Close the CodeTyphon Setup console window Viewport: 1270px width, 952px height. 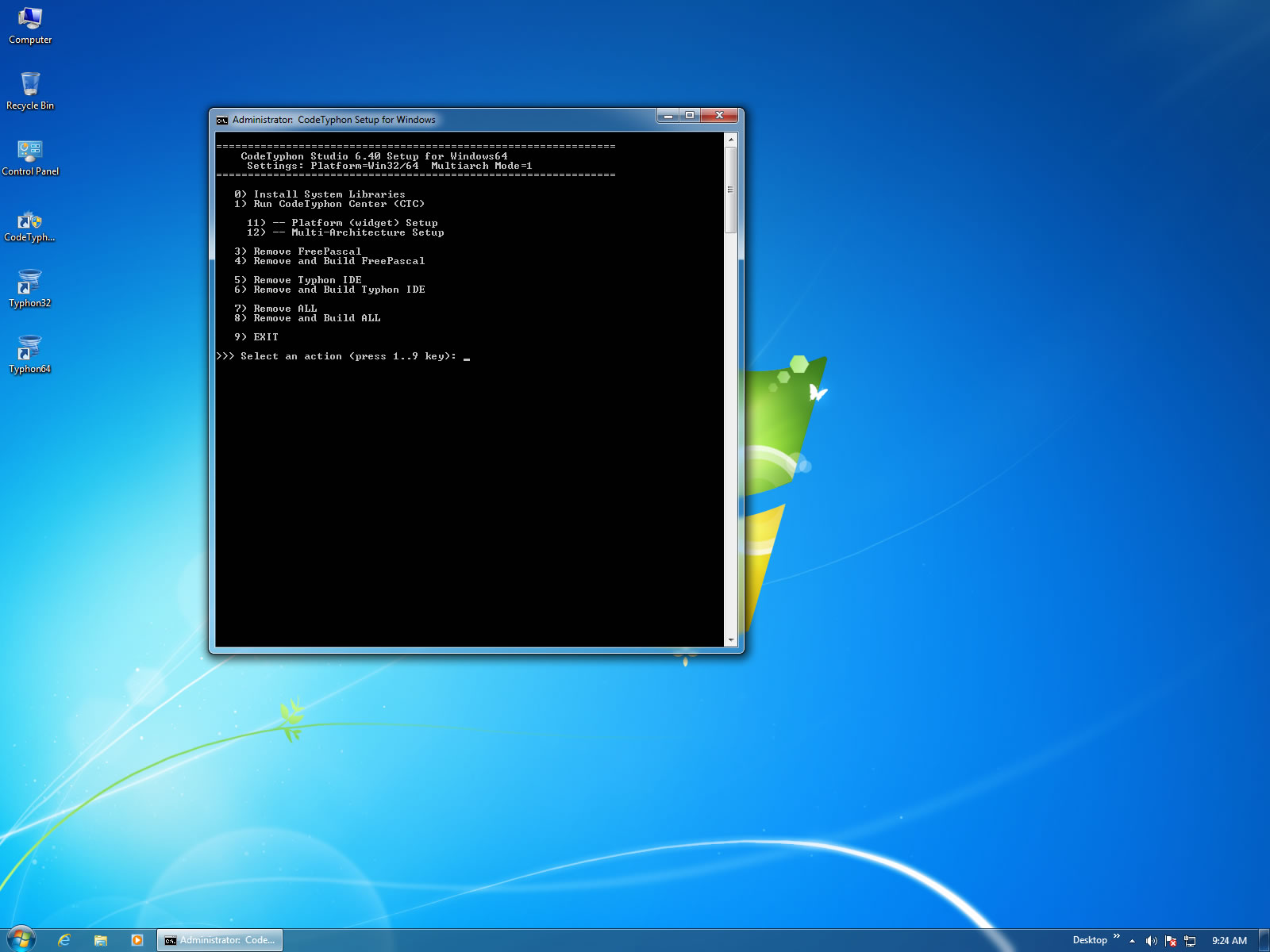pos(720,116)
